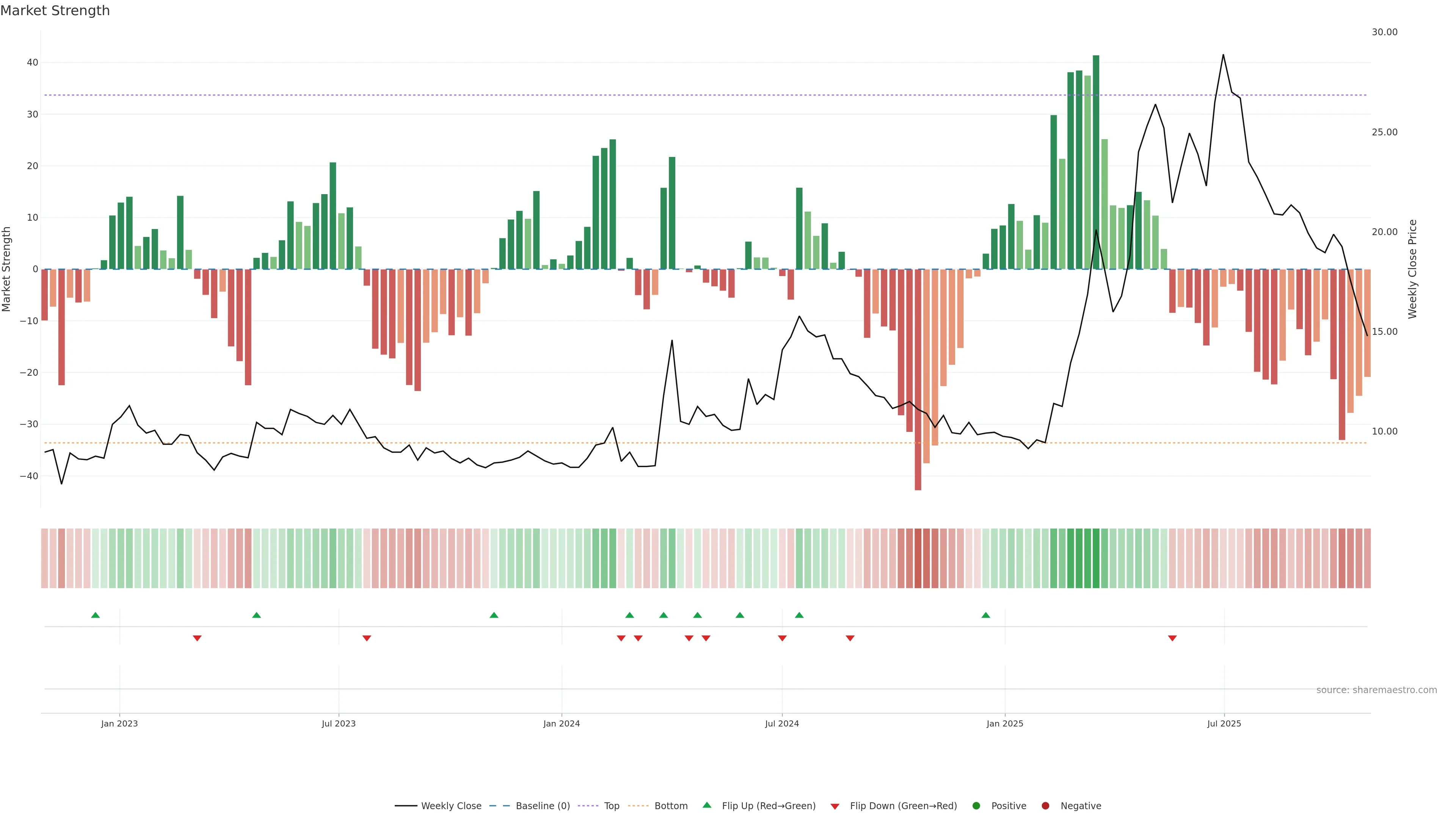Screen dimensions: 1456x819
Task: Click the Weekly Close Price axis title
Action: tap(1412, 269)
